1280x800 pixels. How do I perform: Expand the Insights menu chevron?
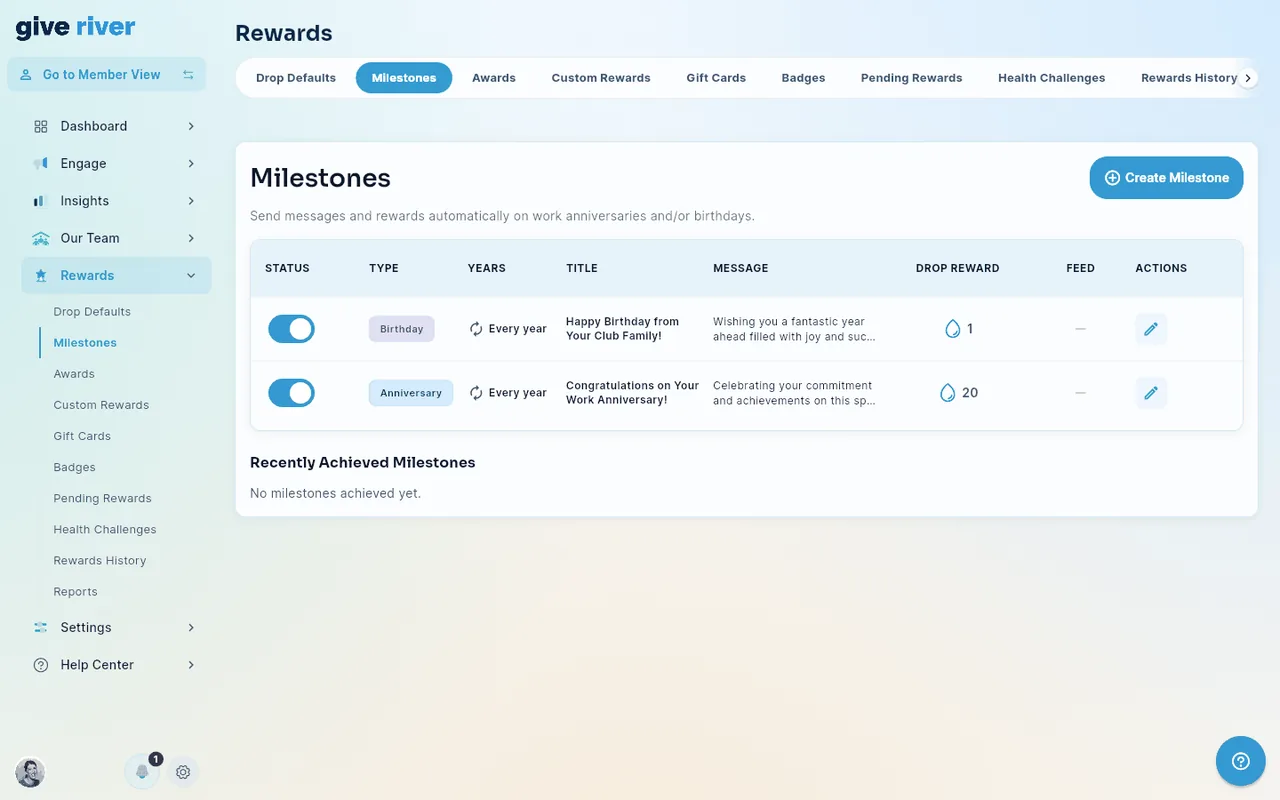coord(191,201)
